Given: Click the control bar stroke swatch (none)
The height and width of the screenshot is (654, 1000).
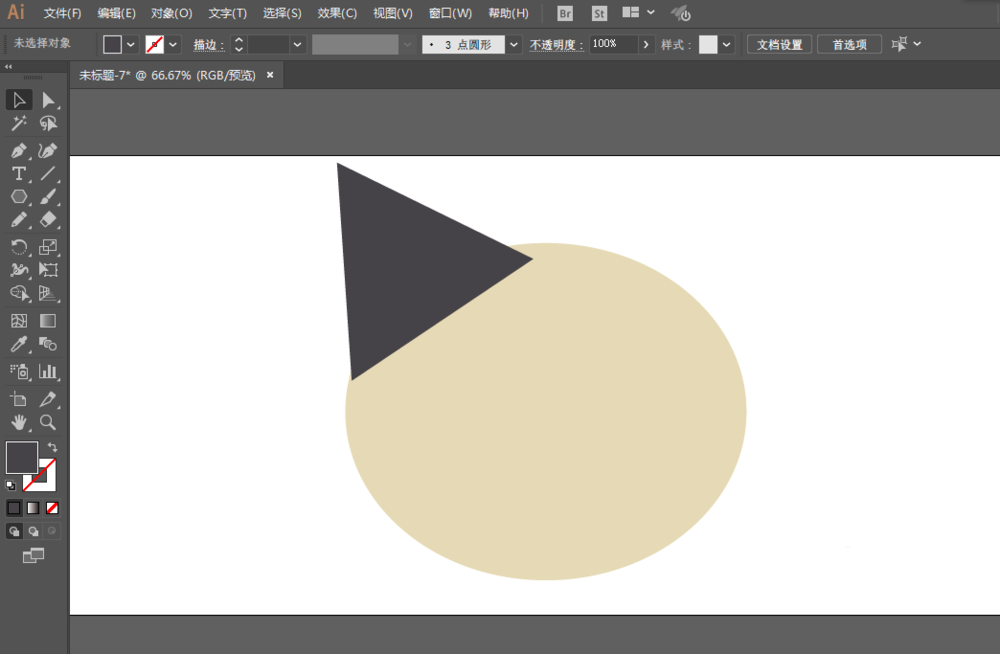Looking at the screenshot, I should pos(155,45).
